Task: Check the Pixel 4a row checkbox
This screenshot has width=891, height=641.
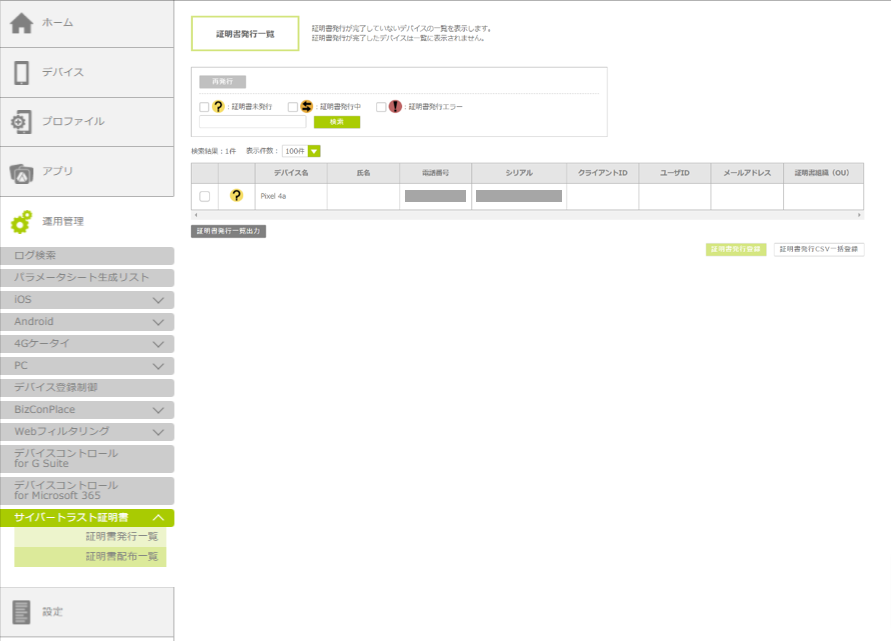Action: [204, 196]
